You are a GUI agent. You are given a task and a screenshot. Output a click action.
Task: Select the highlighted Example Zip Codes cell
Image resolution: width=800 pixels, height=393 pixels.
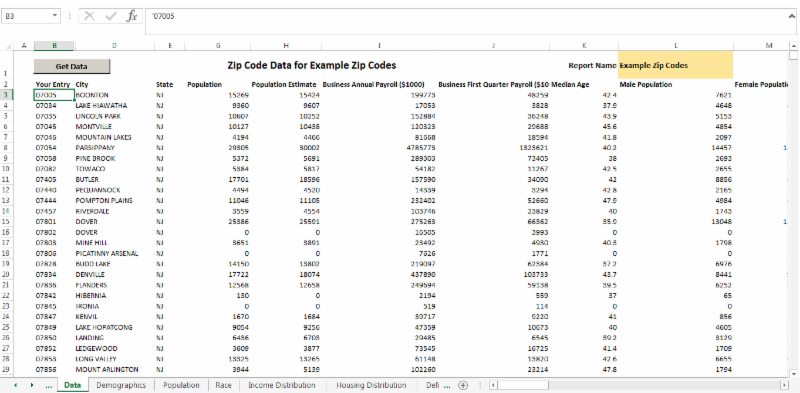675,65
